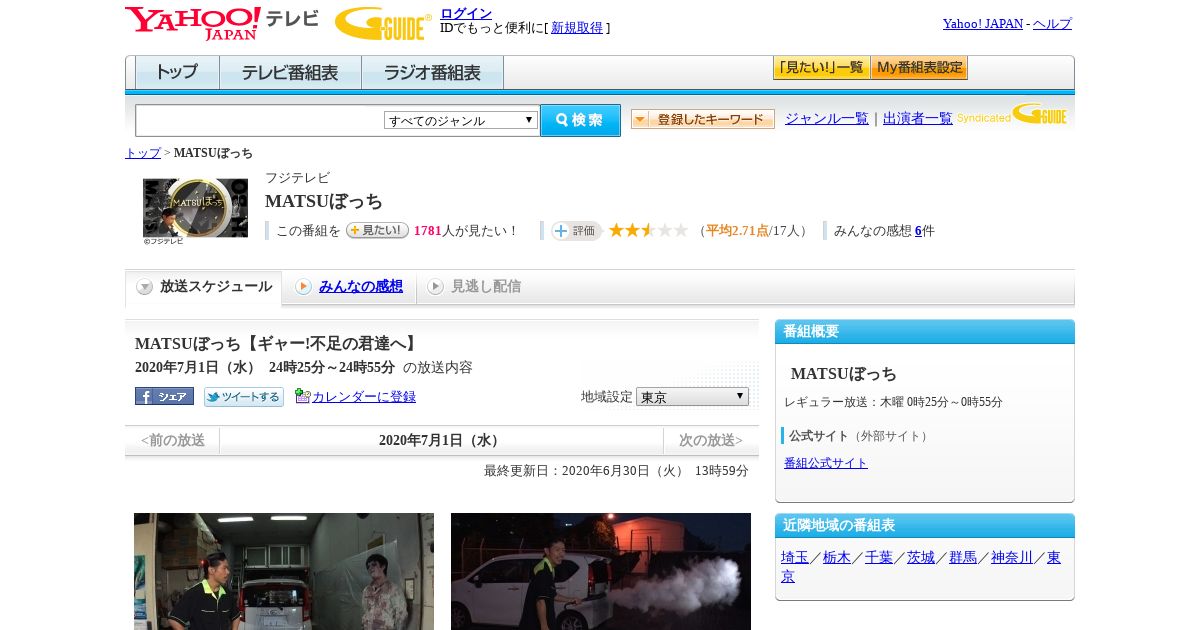The height and width of the screenshot is (630, 1200).
Task: Click the MATSUぼっち program thumbnail
Action: 195,208
